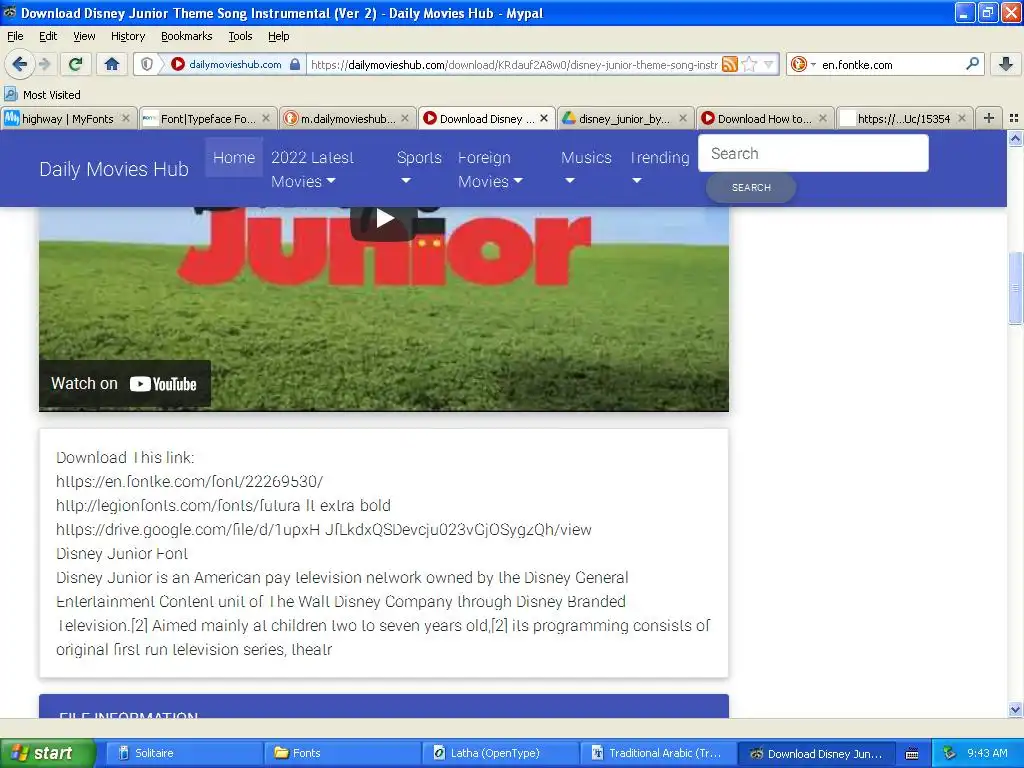1024x768 pixels.
Task: Expand the Musics dropdown menu
Action: [x=586, y=169]
